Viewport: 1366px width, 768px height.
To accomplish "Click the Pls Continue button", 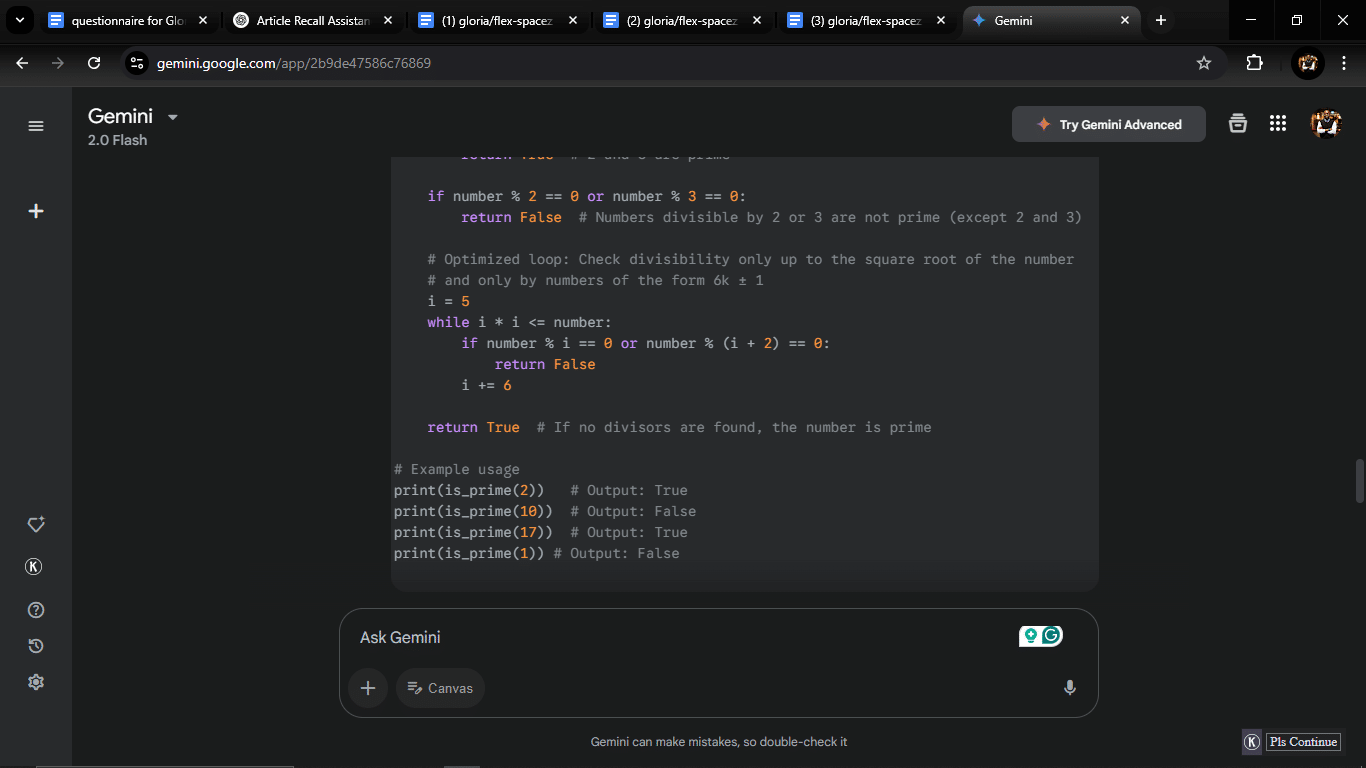I will pyautogui.click(x=1302, y=742).
